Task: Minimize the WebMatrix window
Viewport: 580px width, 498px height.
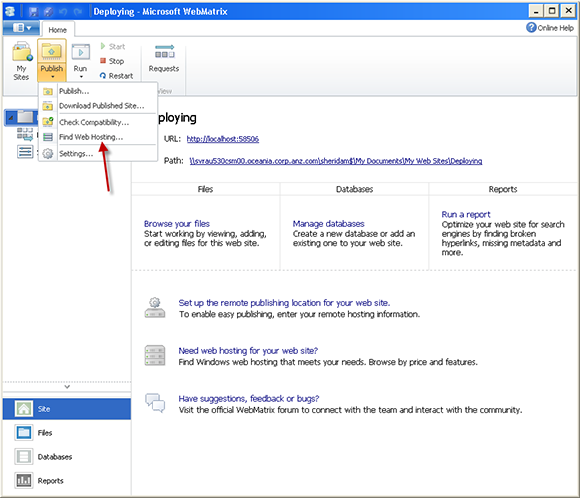Action: click(536, 11)
